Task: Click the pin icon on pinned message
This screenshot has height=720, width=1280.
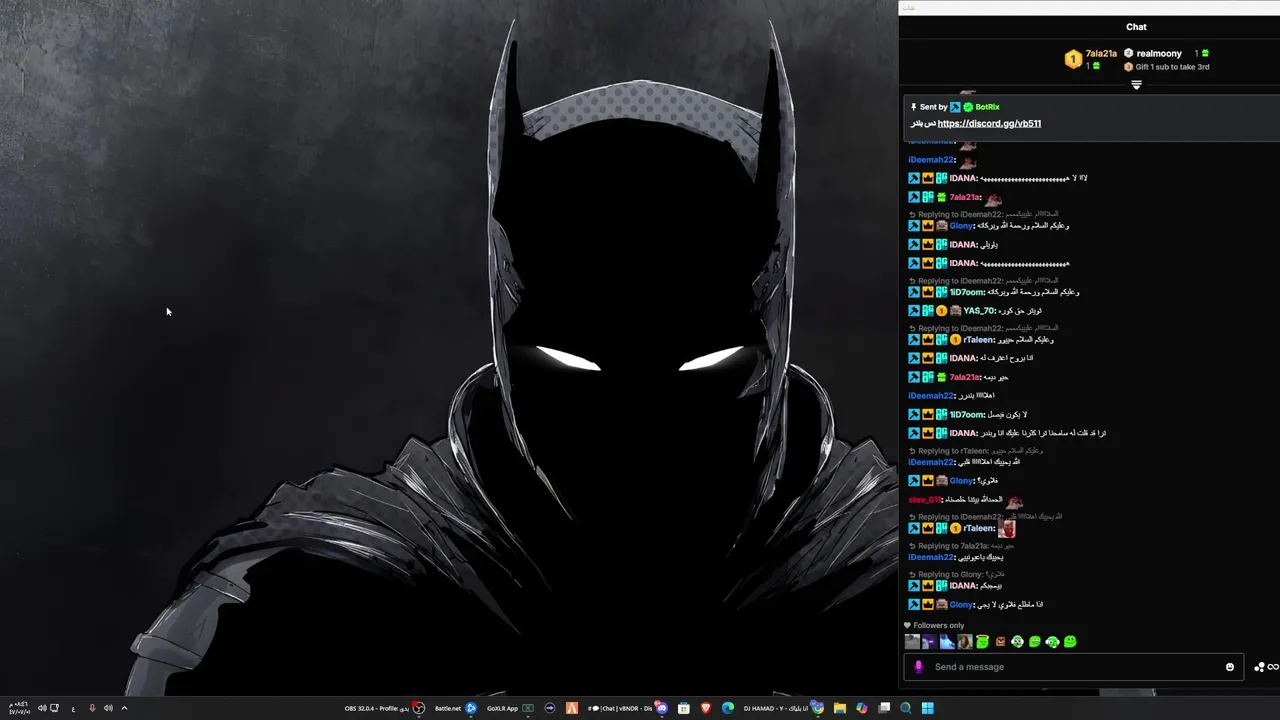Action: click(x=913, y=107)
